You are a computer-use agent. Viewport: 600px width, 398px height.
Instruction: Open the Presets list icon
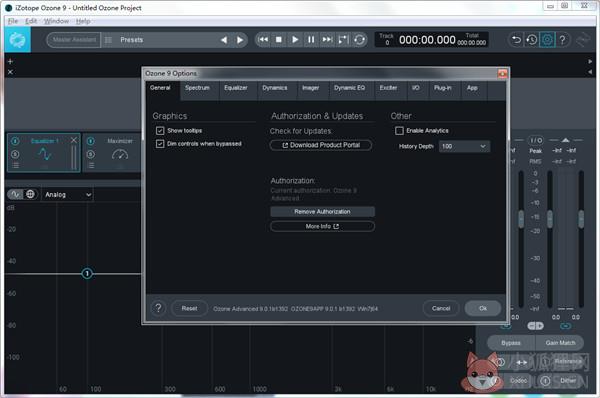[108, 40]
